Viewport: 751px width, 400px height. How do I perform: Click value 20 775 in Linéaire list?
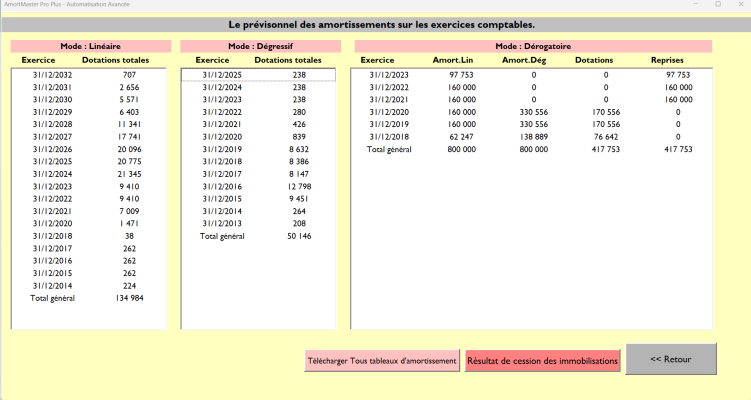129,161
